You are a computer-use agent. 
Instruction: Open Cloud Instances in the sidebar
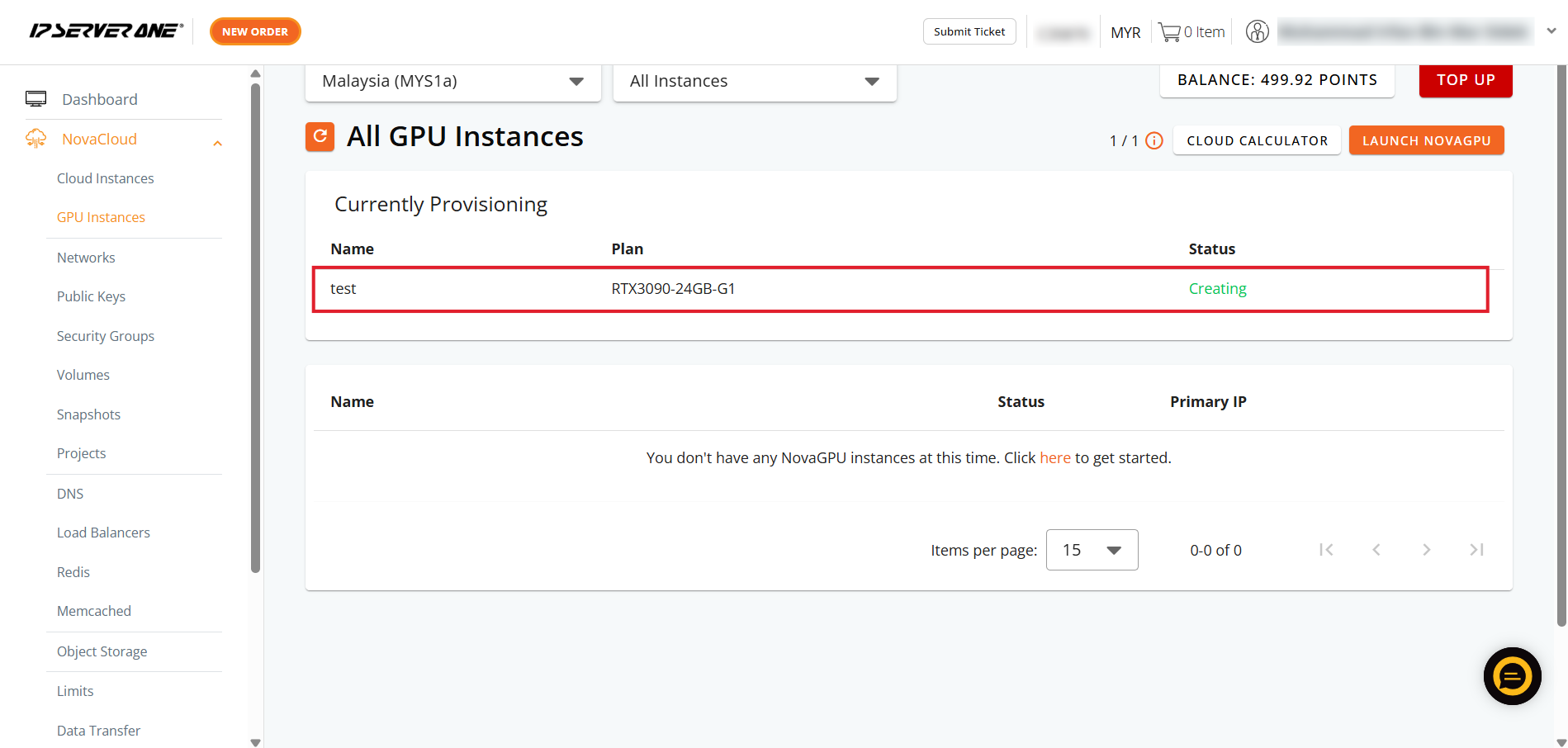tap(105, 178)
